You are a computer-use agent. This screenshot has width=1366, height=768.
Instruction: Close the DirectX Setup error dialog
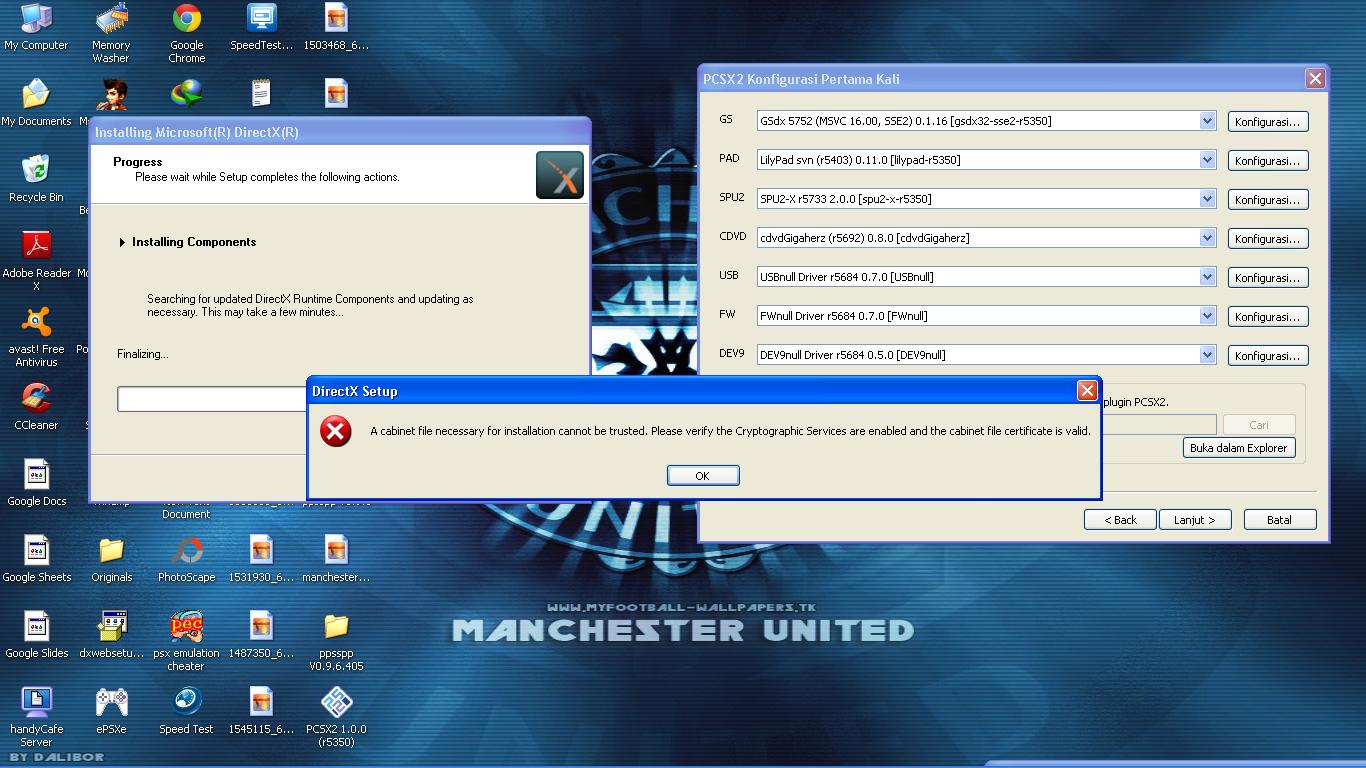pos(1087,391)
